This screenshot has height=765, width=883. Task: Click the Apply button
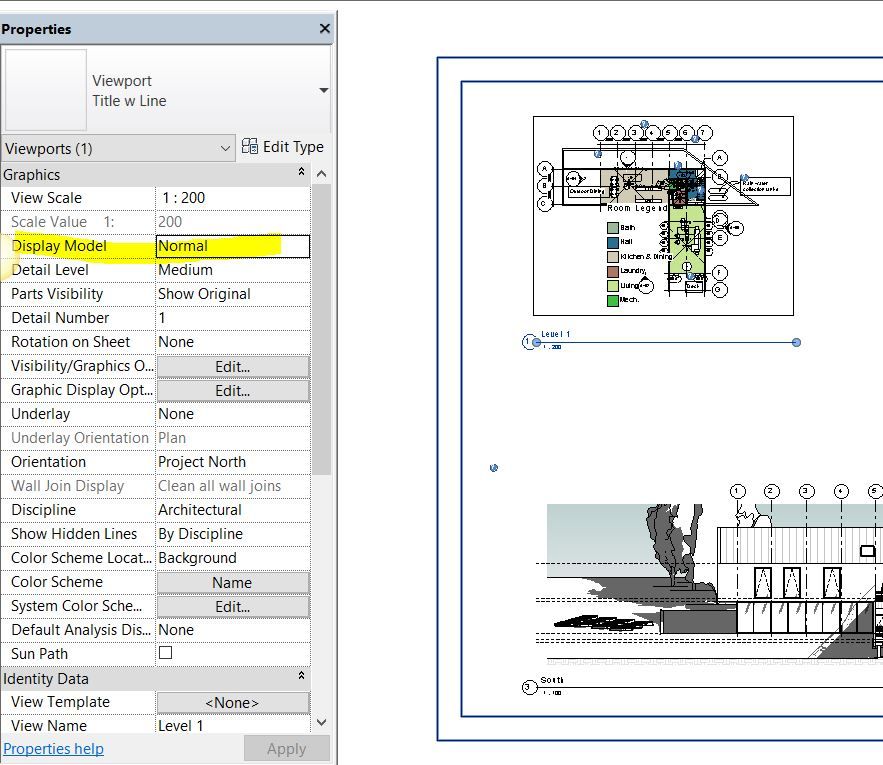point(286,748)
